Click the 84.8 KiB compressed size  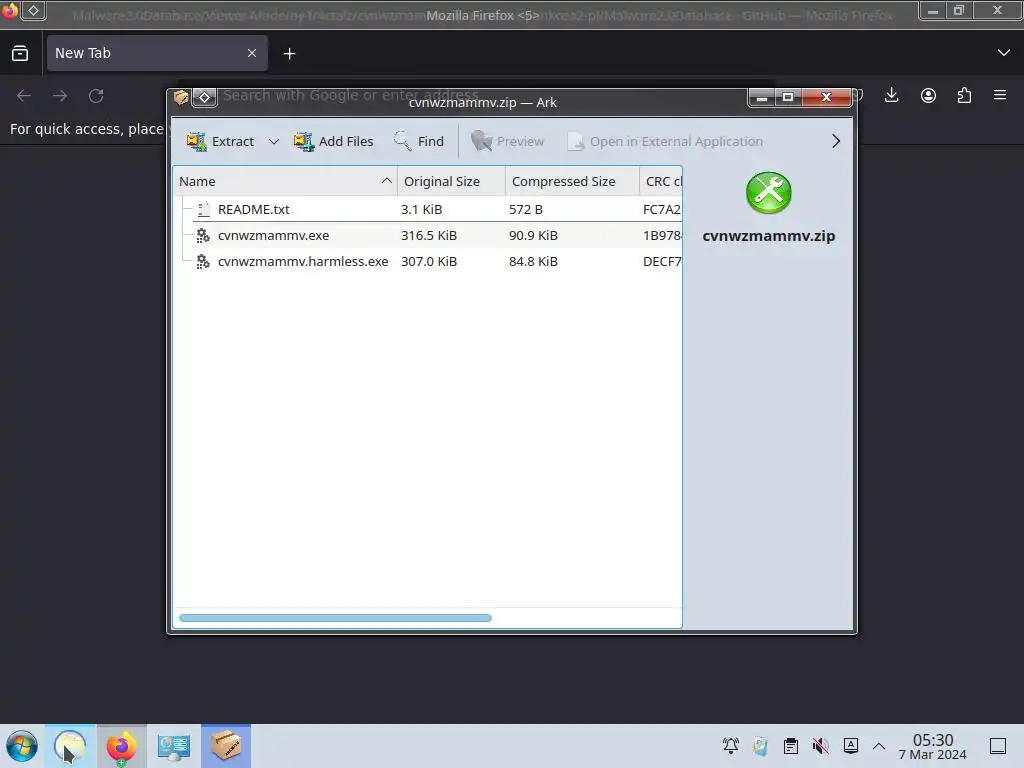click(x=533, y=261)
